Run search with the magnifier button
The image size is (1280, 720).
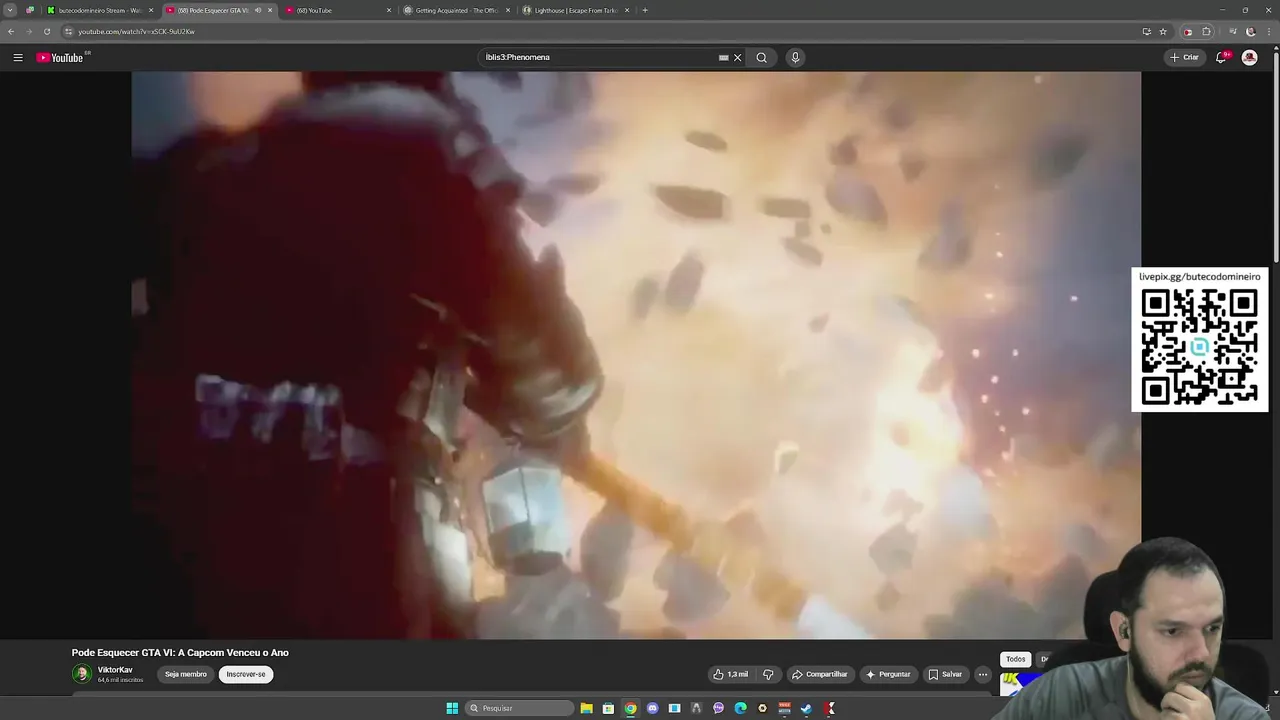(761, 58)
